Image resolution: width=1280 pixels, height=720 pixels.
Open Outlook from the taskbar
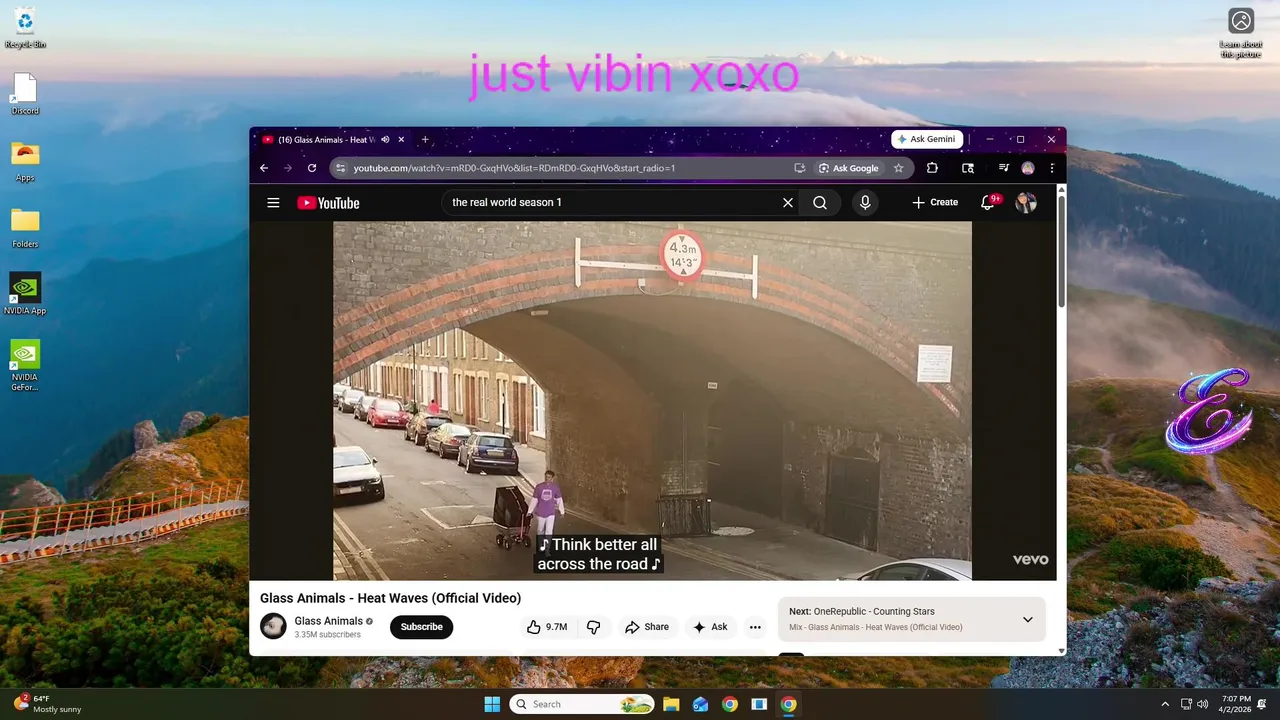click(x=700, y=704)
